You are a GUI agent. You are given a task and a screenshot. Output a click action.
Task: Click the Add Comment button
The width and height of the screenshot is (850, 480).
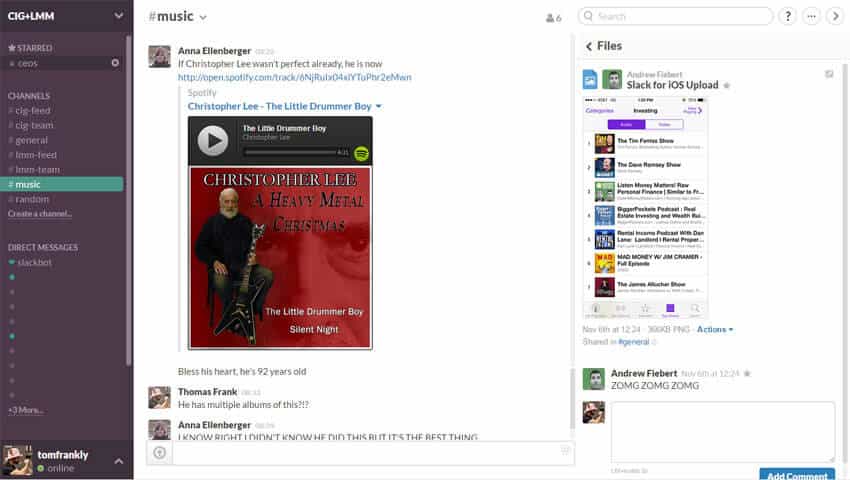[x=797, y=475]
